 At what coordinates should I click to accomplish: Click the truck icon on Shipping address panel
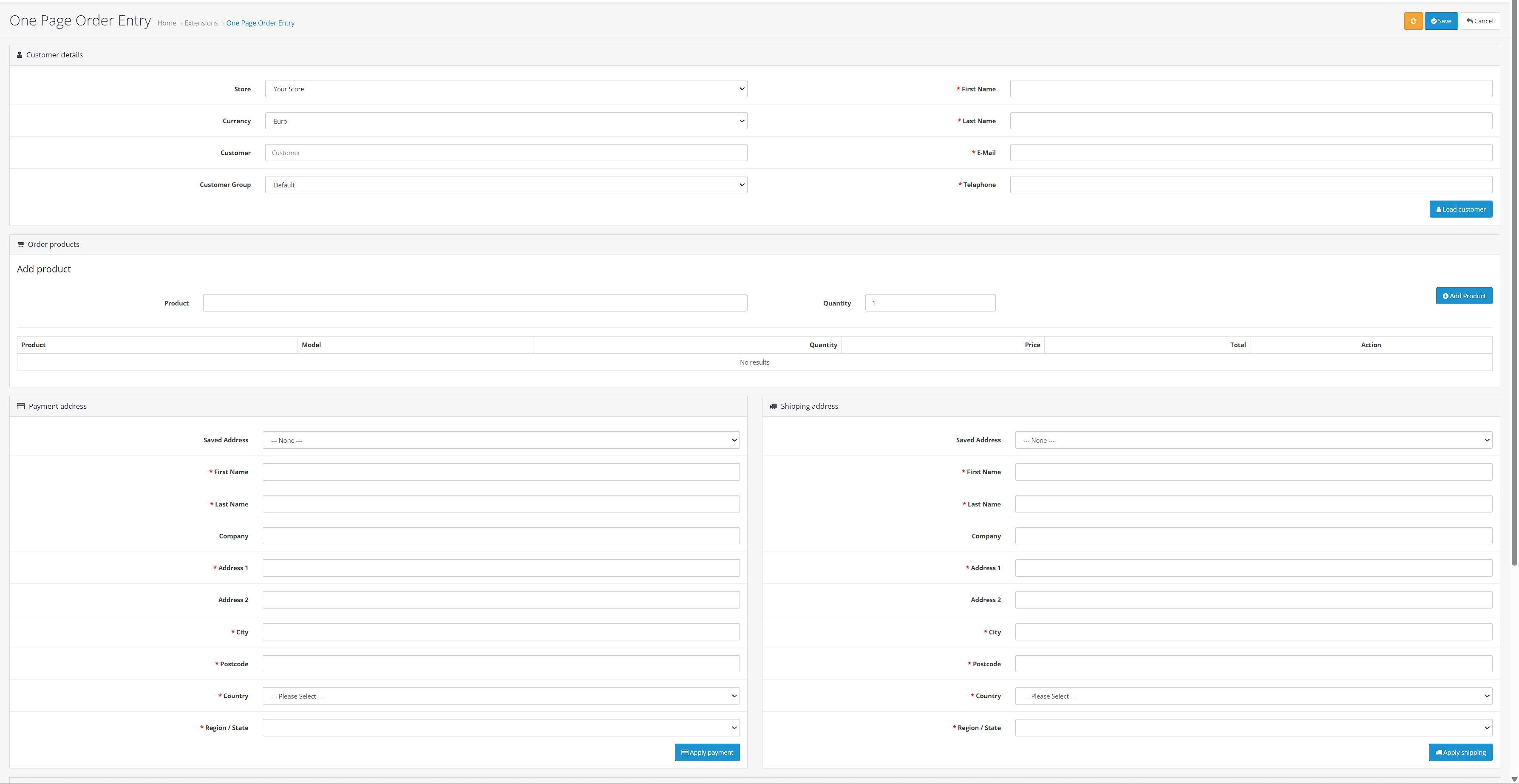tap(773, 405)
